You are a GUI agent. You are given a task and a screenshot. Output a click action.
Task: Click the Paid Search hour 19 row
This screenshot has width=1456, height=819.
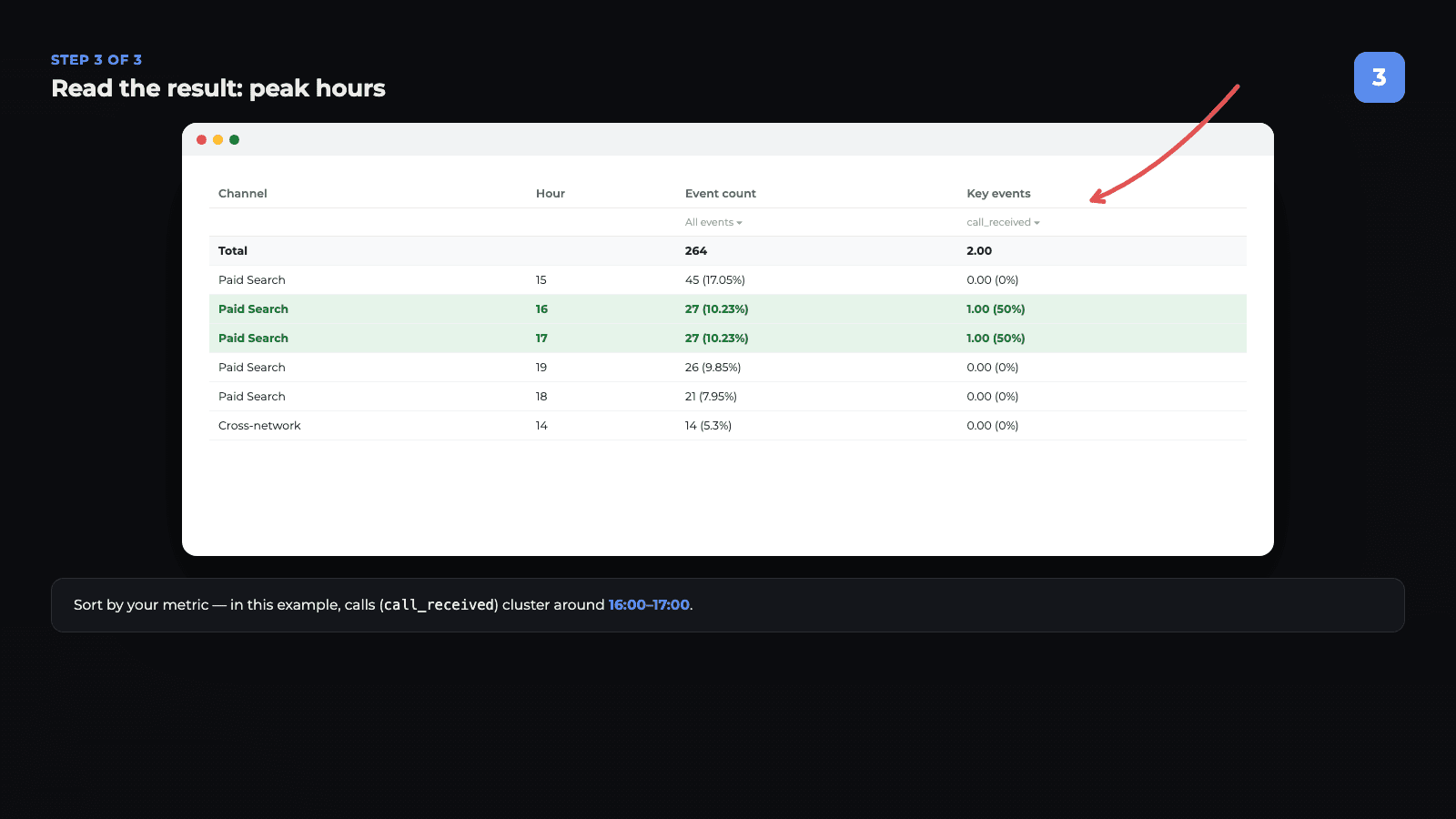pyautogui.click(x=728, y=368)
